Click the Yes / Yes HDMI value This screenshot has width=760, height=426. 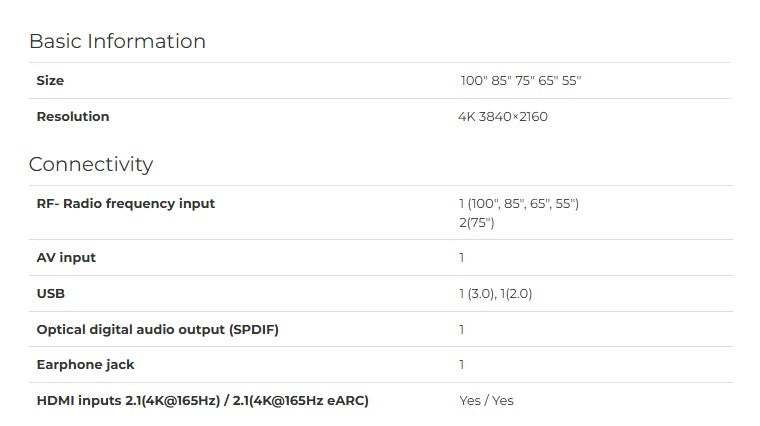pyautogui.click(x=487, y=401)
